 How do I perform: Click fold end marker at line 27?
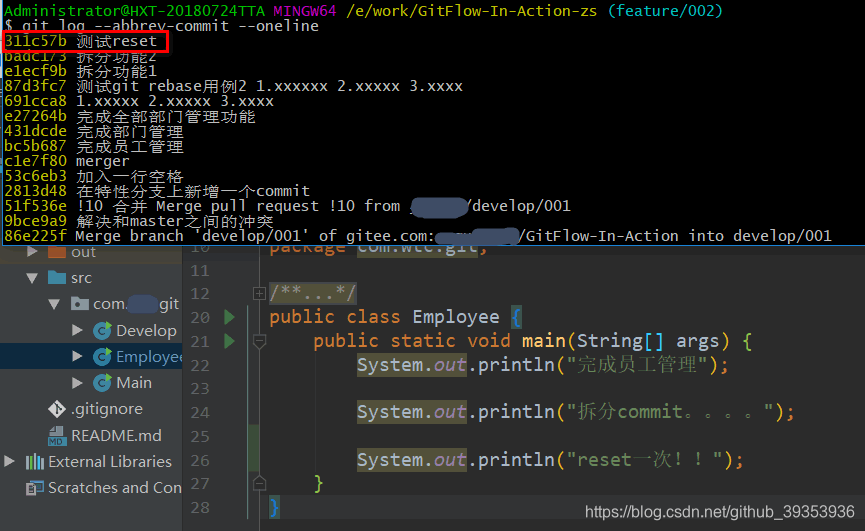(x=259, y=484)
